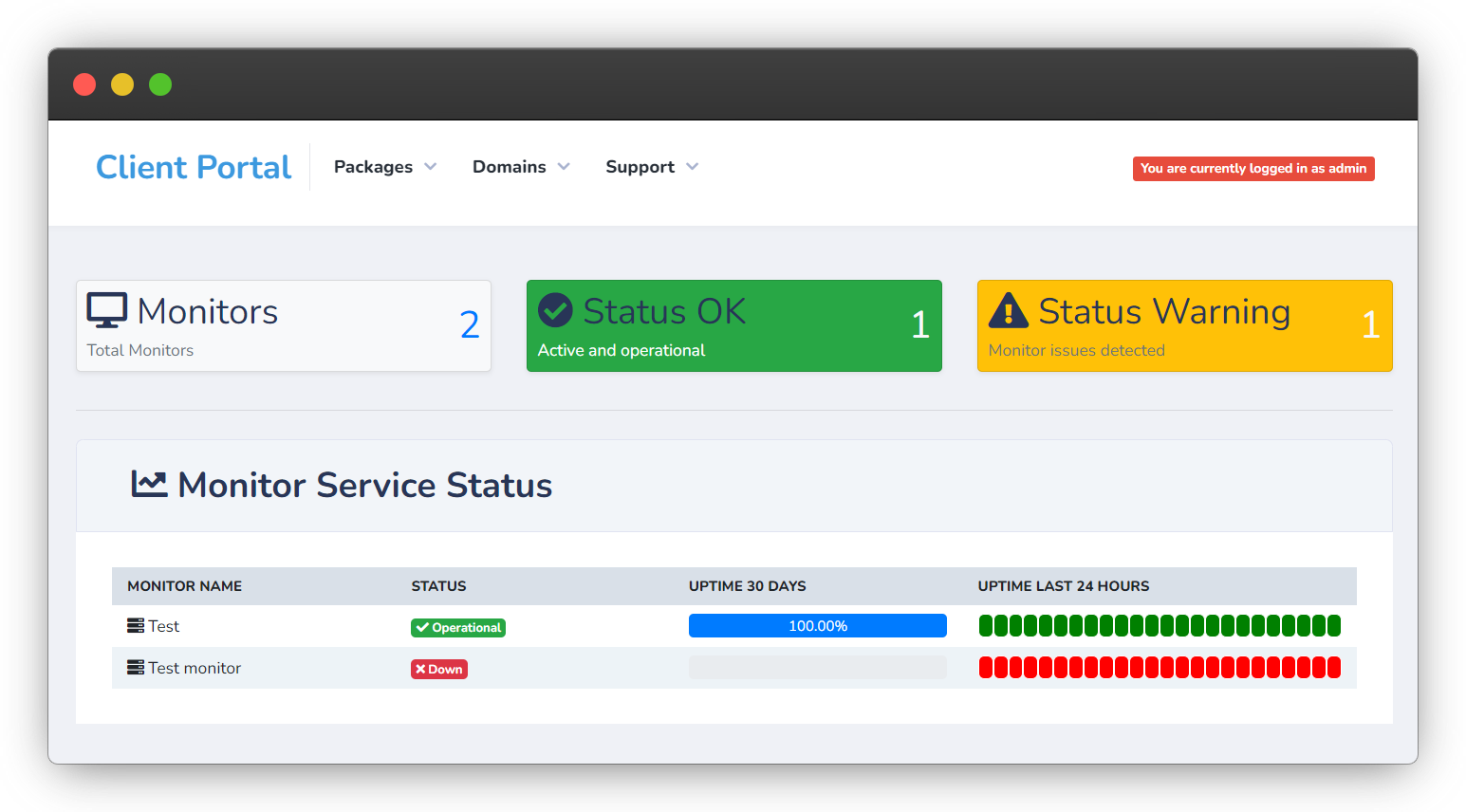Click the red Down status badge
This screenshot has height=812, width=1466.
[439, 669]
